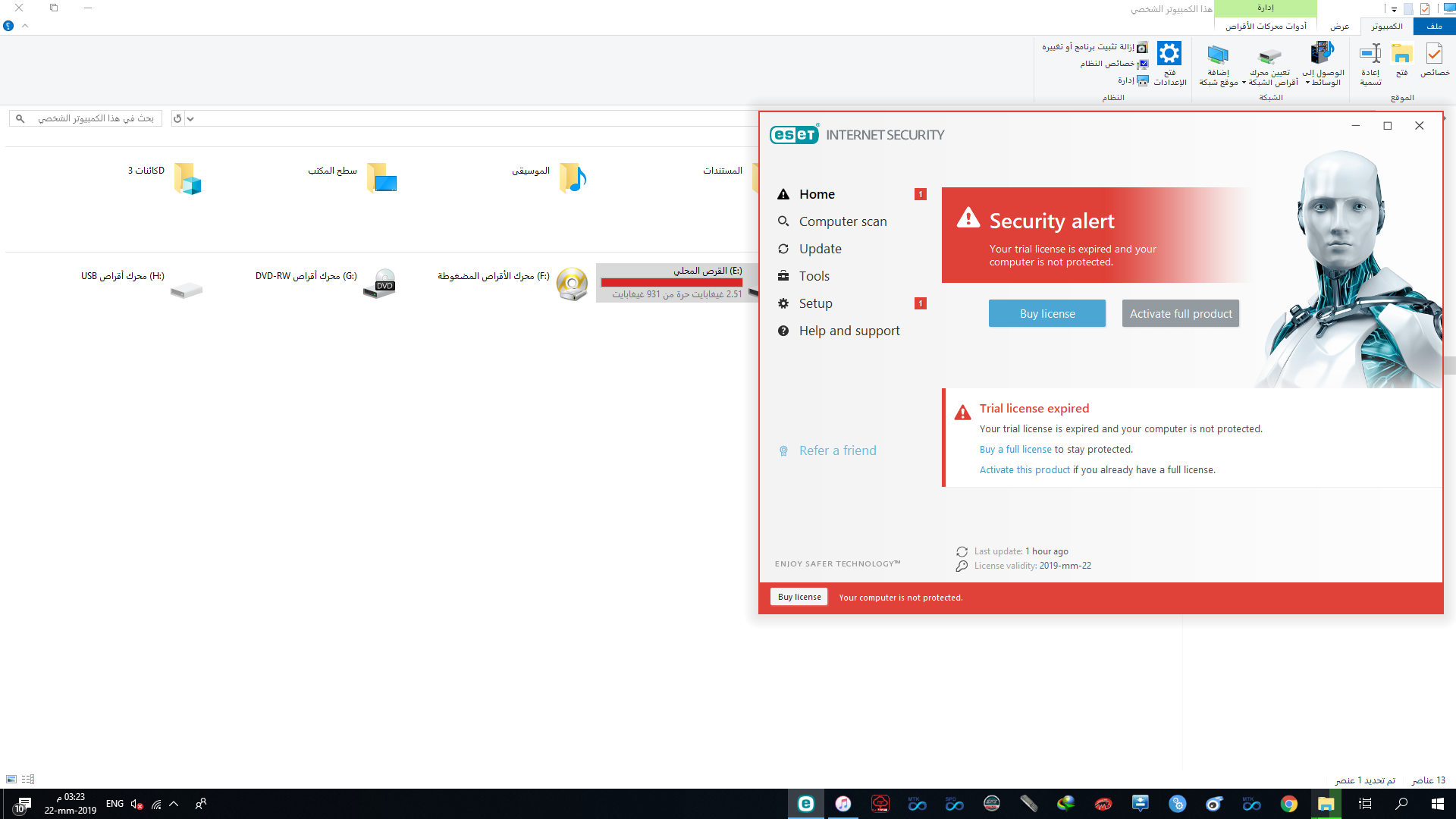Click the quick access properties checkmark icon

click(1425, 9)
